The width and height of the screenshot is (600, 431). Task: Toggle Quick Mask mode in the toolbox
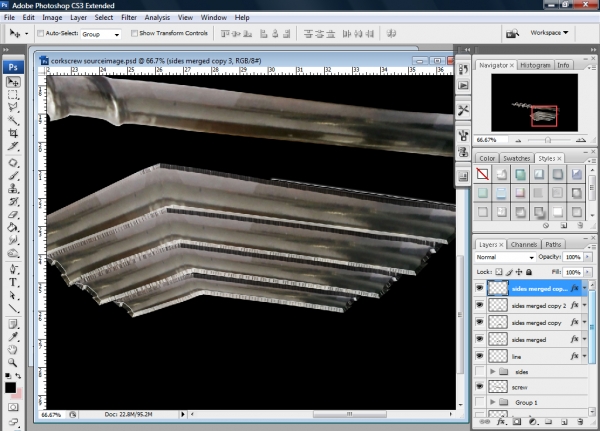coord(13,407)
